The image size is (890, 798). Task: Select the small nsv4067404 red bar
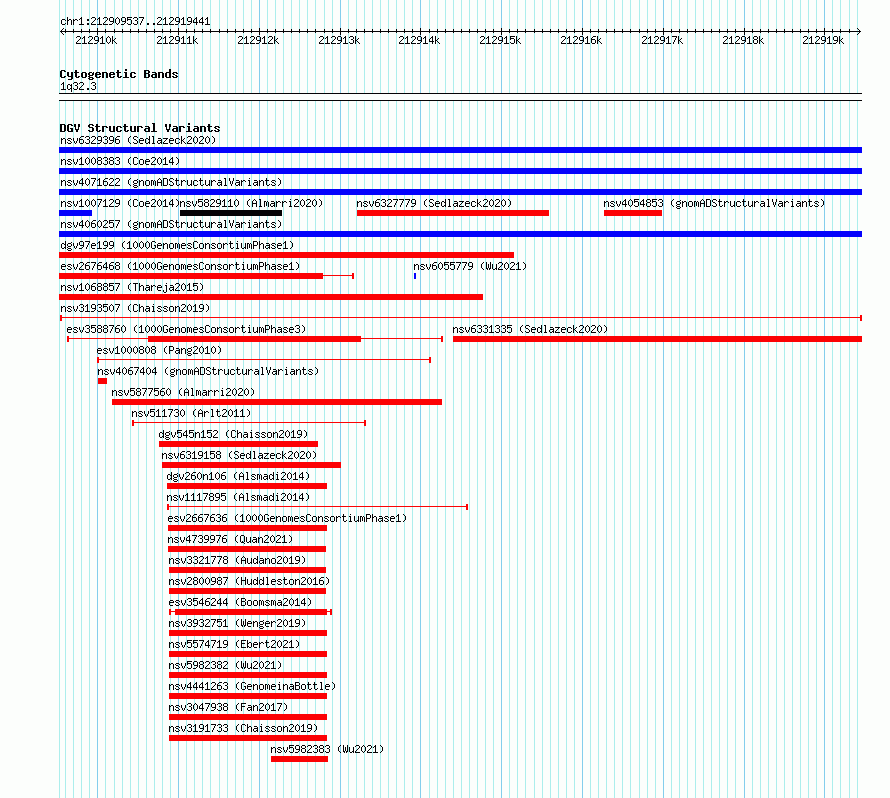click(102, 381)
